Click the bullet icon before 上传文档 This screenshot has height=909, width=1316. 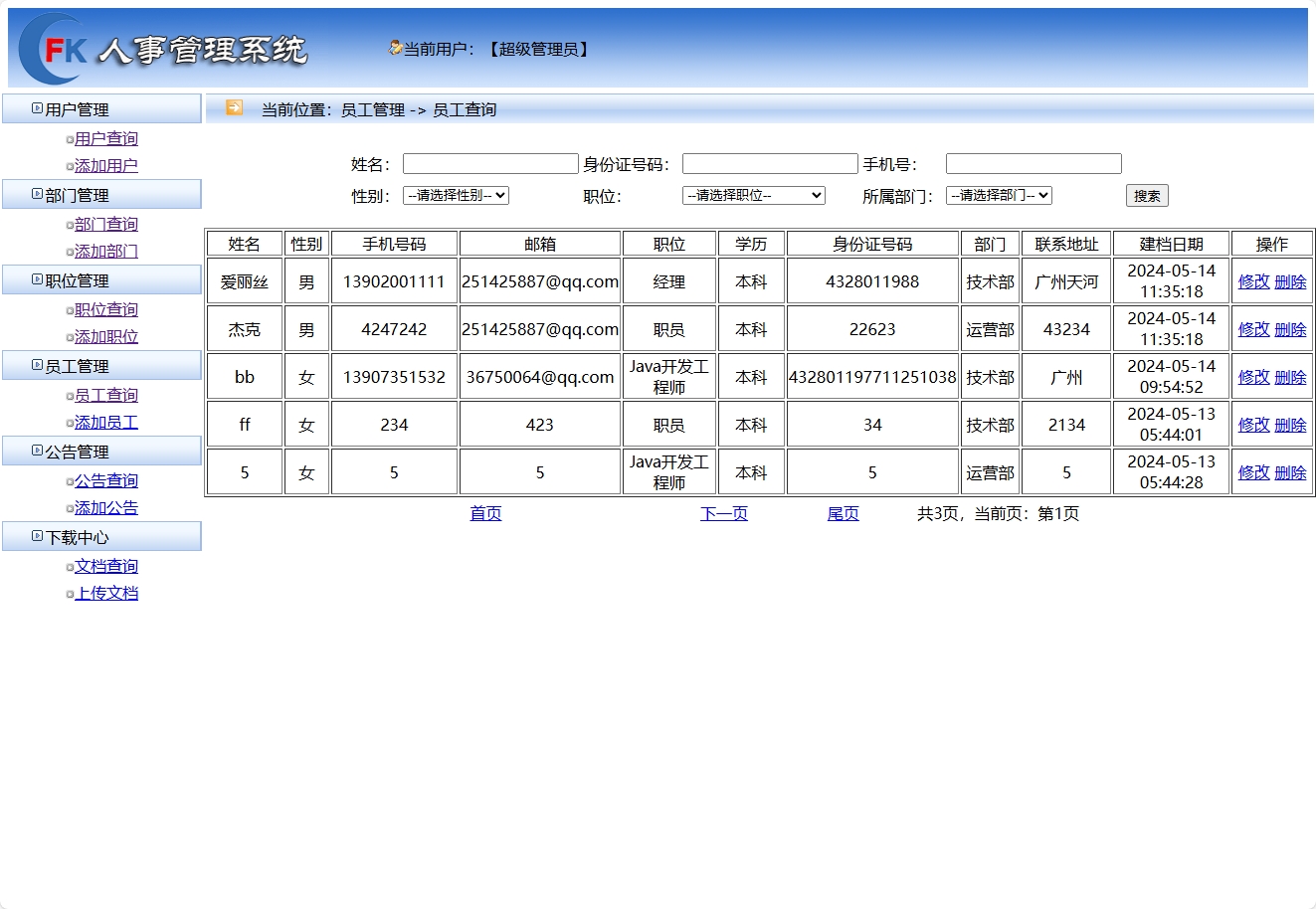point(69,594)
